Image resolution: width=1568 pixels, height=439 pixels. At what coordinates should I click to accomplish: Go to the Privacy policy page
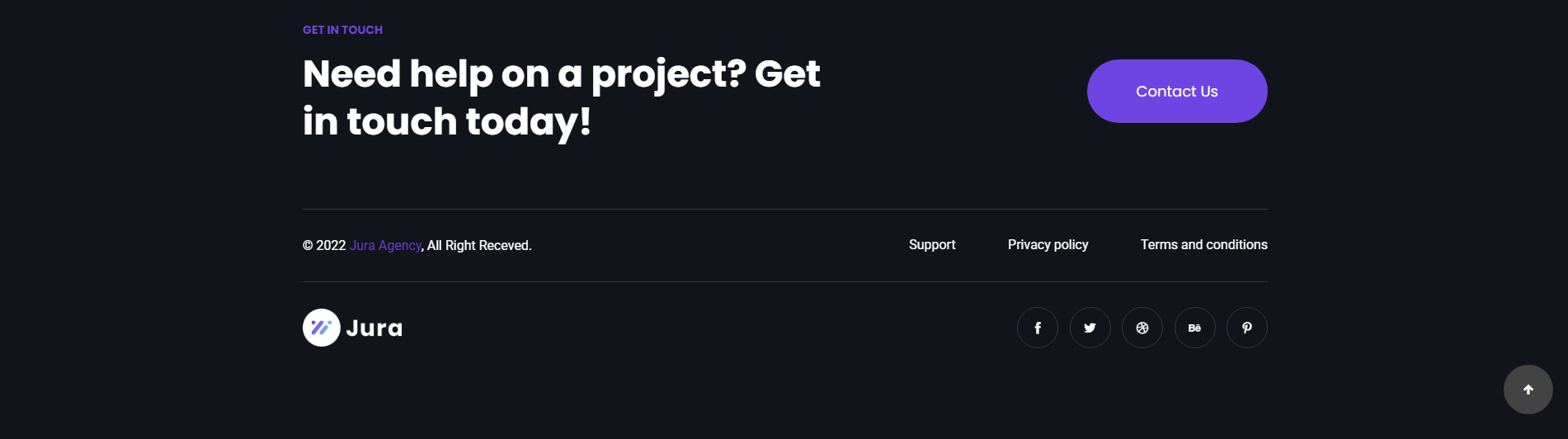click(1048, 245)
